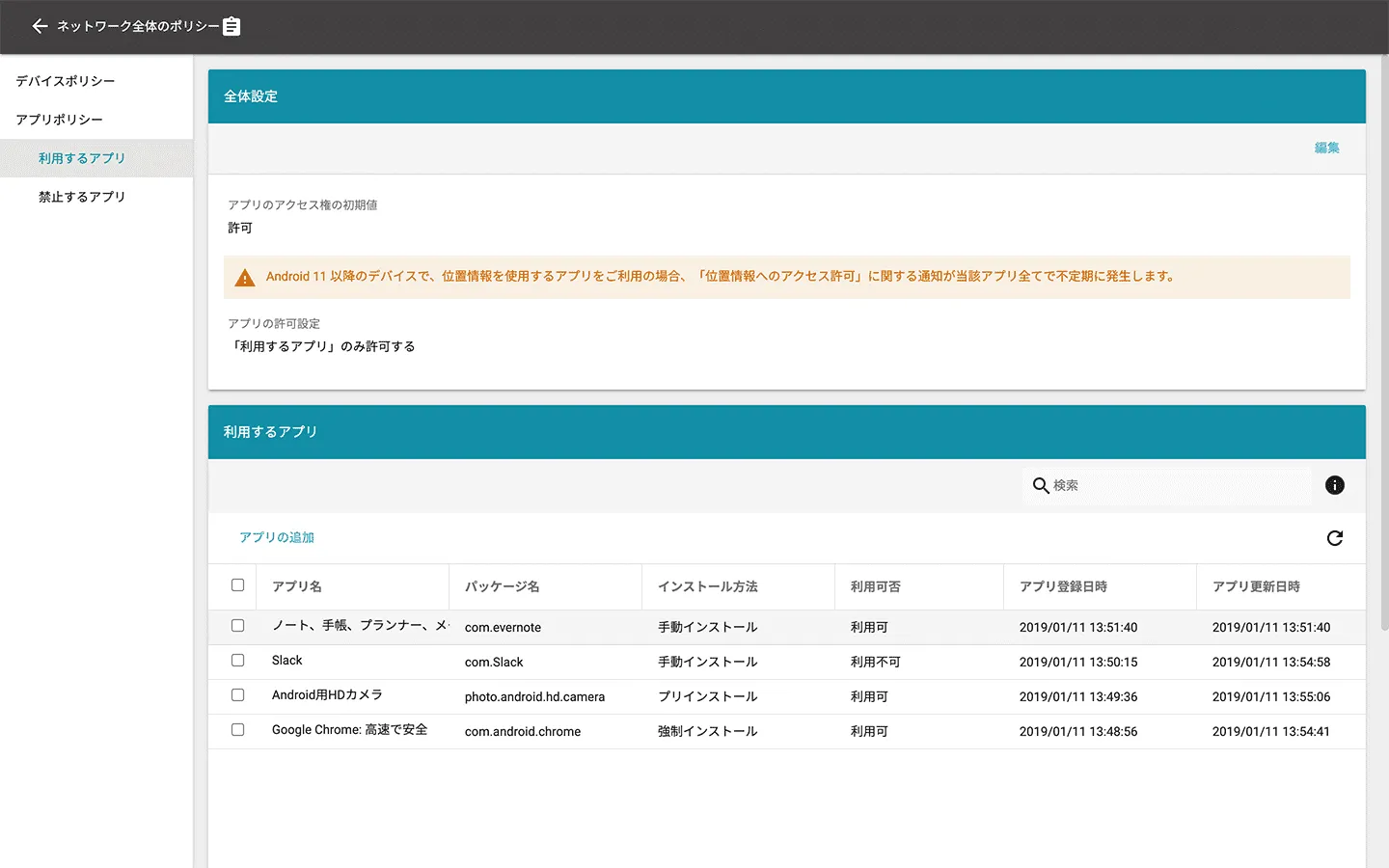
Task: Check the Android用HDカメラ row checkbox
Action: [237, 694]
